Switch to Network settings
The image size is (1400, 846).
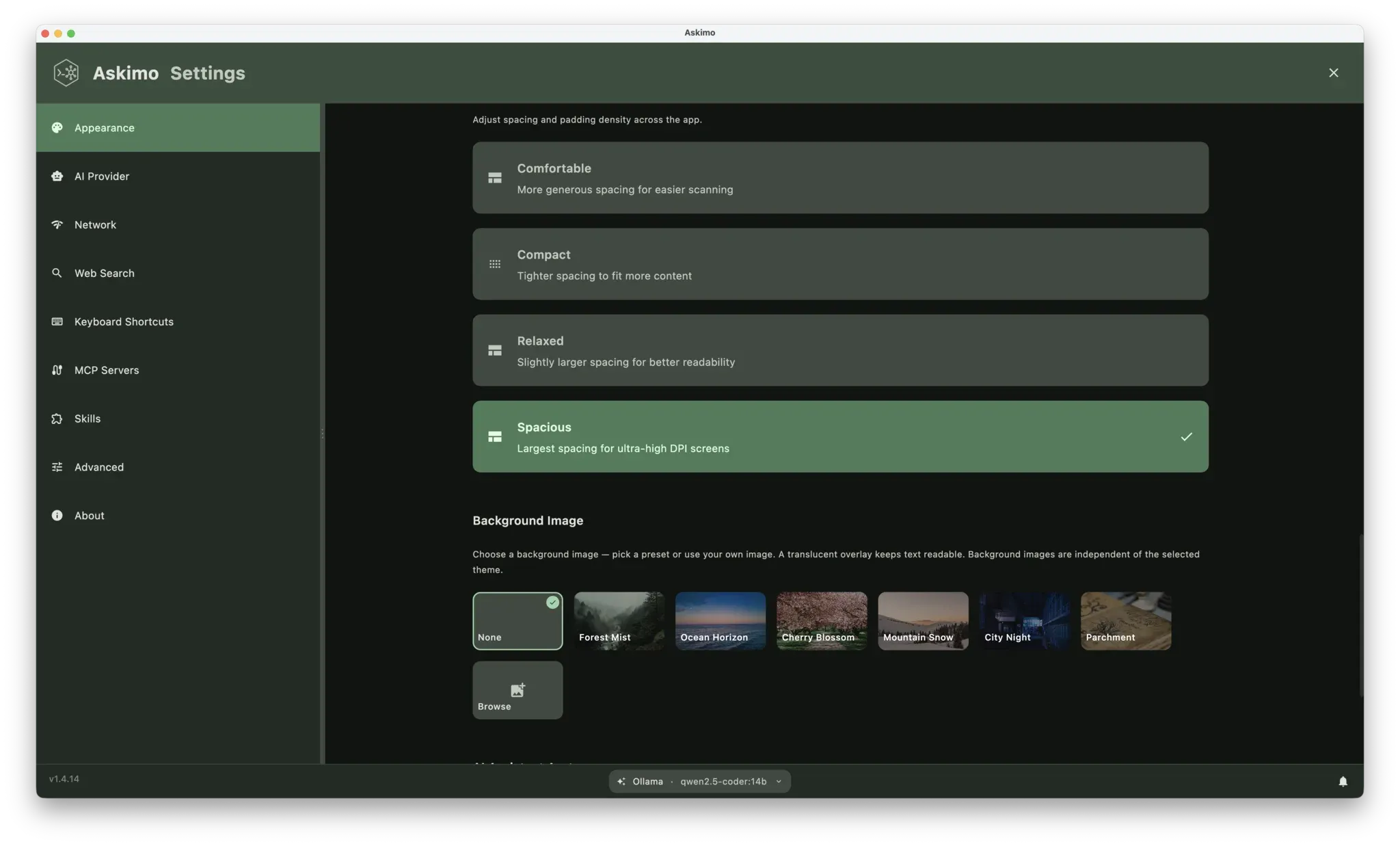pos(178,225)
